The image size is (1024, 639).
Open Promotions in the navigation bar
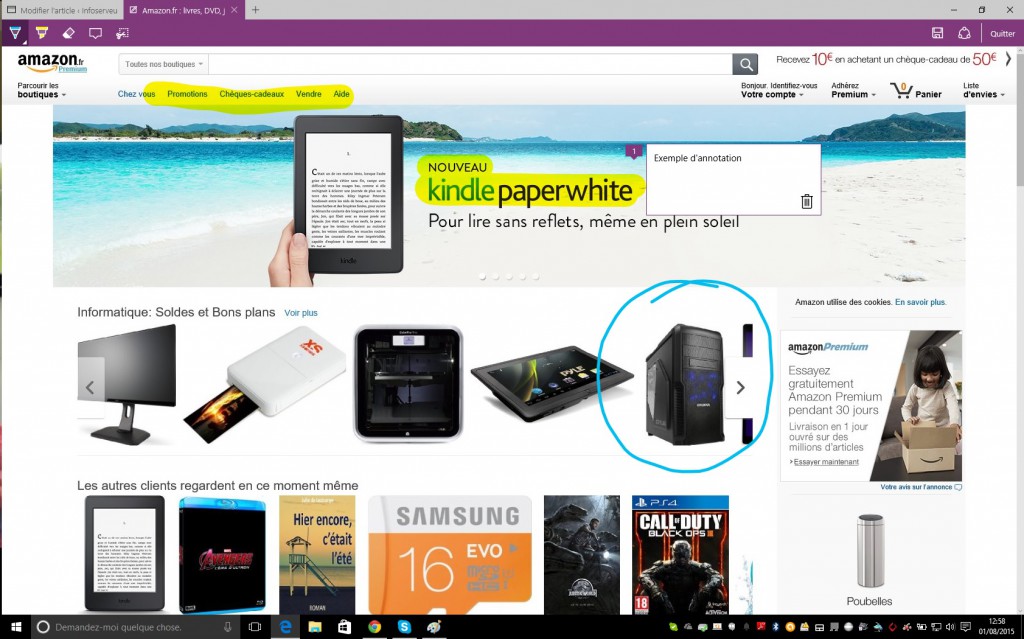coord(187,94)
